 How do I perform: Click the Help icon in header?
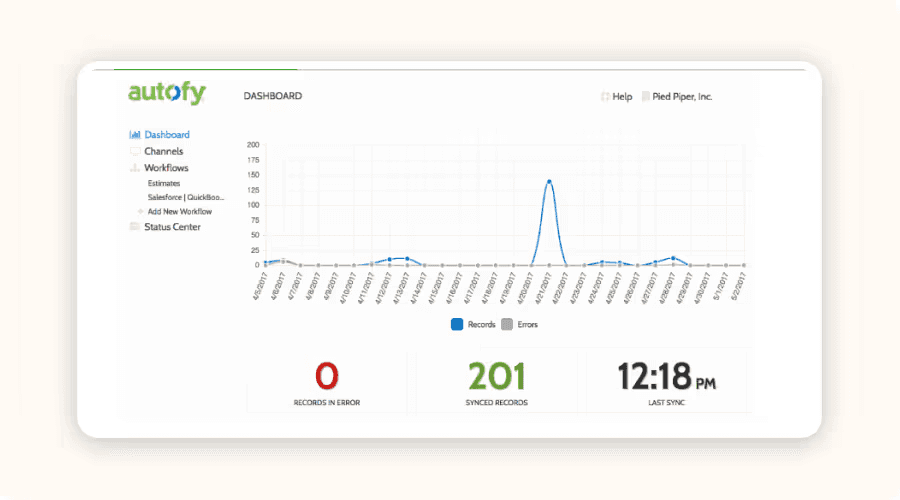605,96
